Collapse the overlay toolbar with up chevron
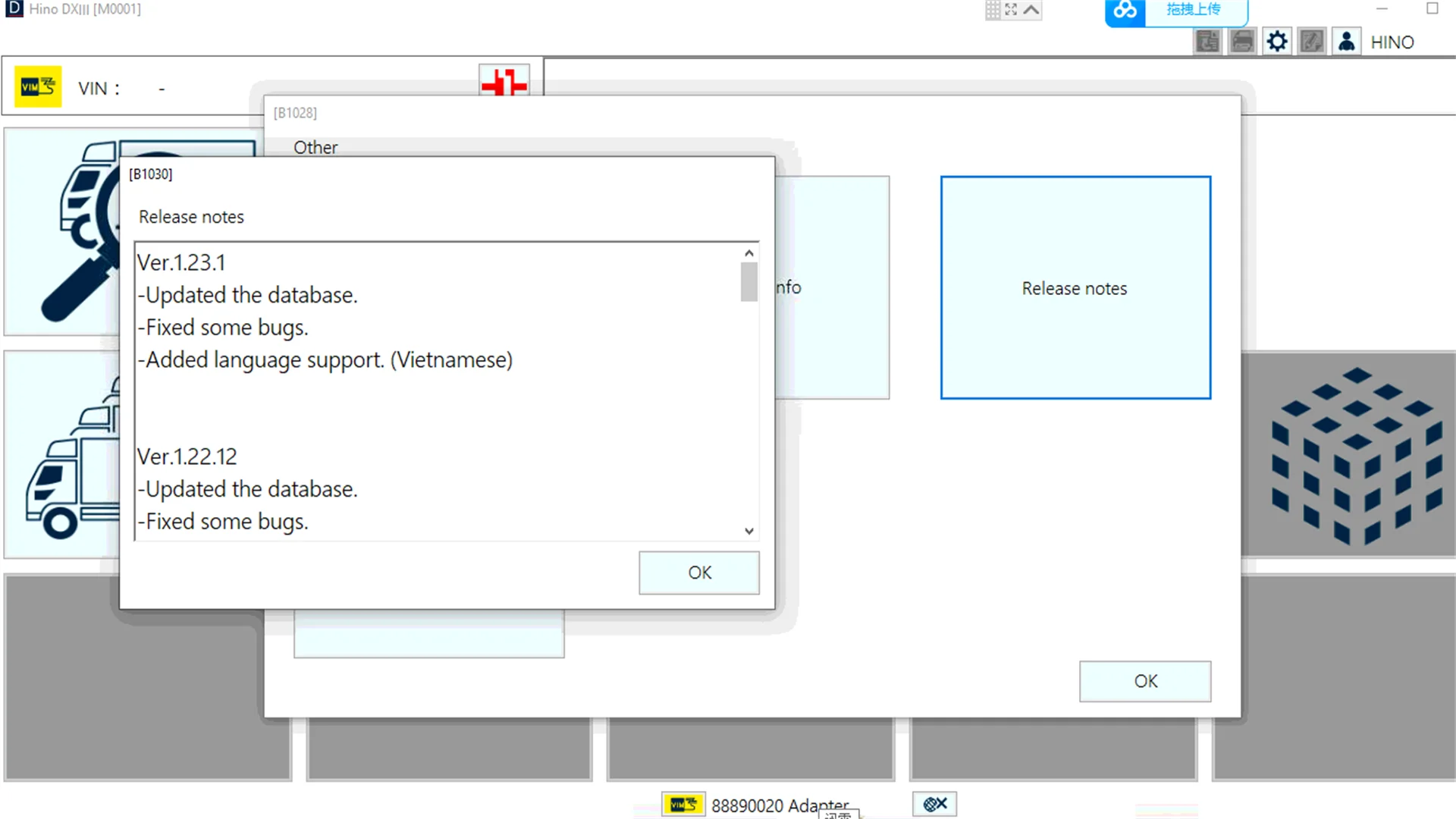Viewport: 1456px width, 819px height. point(1031,10)
